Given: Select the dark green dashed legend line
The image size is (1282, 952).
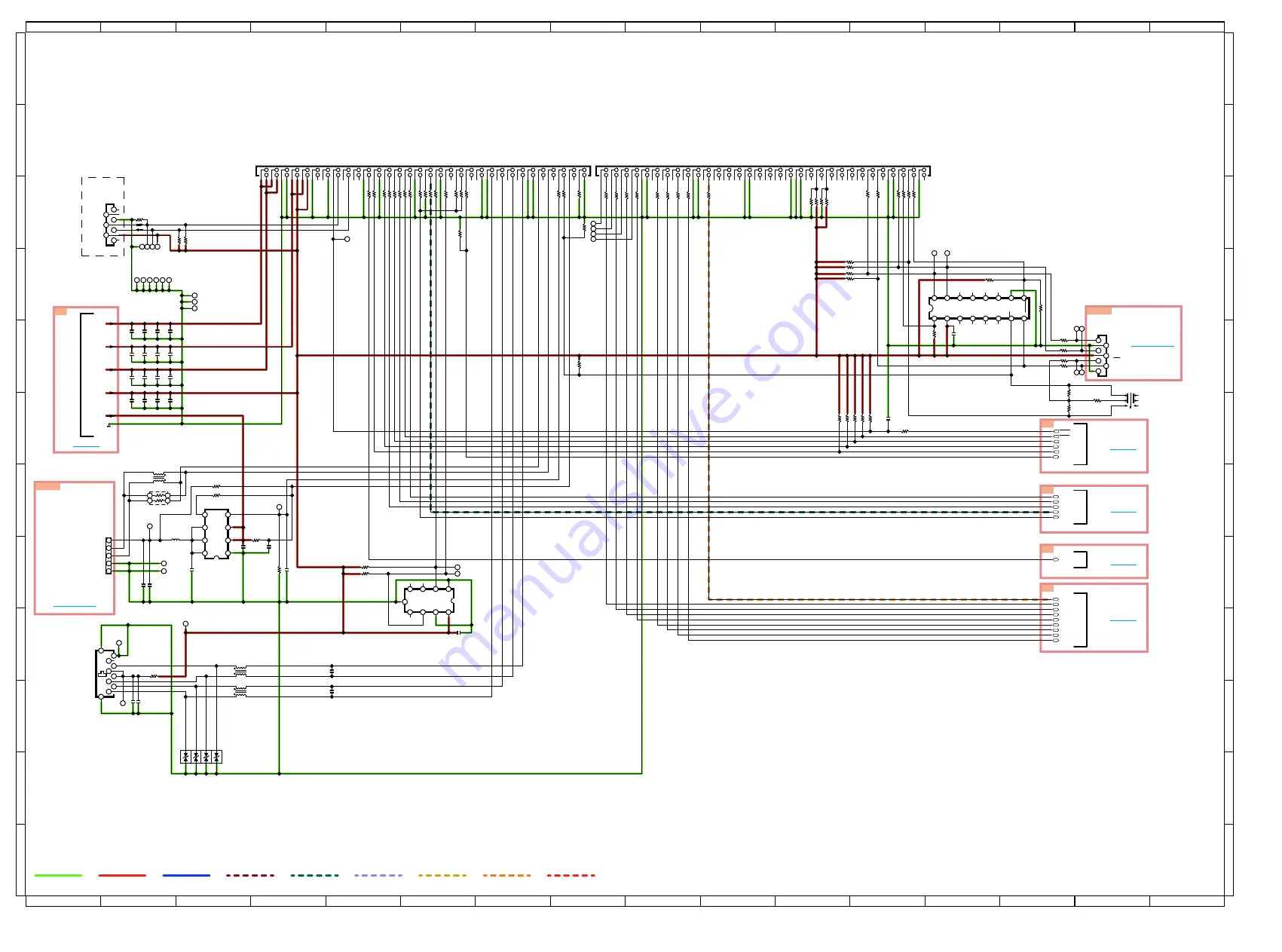Looking at the screenshot, I should coord(314,875).
